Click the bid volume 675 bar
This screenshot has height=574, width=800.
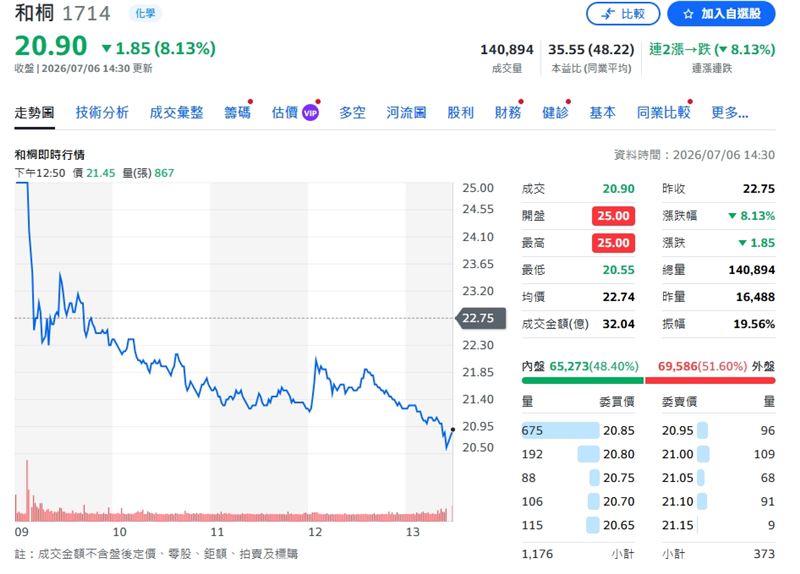(x=560, y=431)
